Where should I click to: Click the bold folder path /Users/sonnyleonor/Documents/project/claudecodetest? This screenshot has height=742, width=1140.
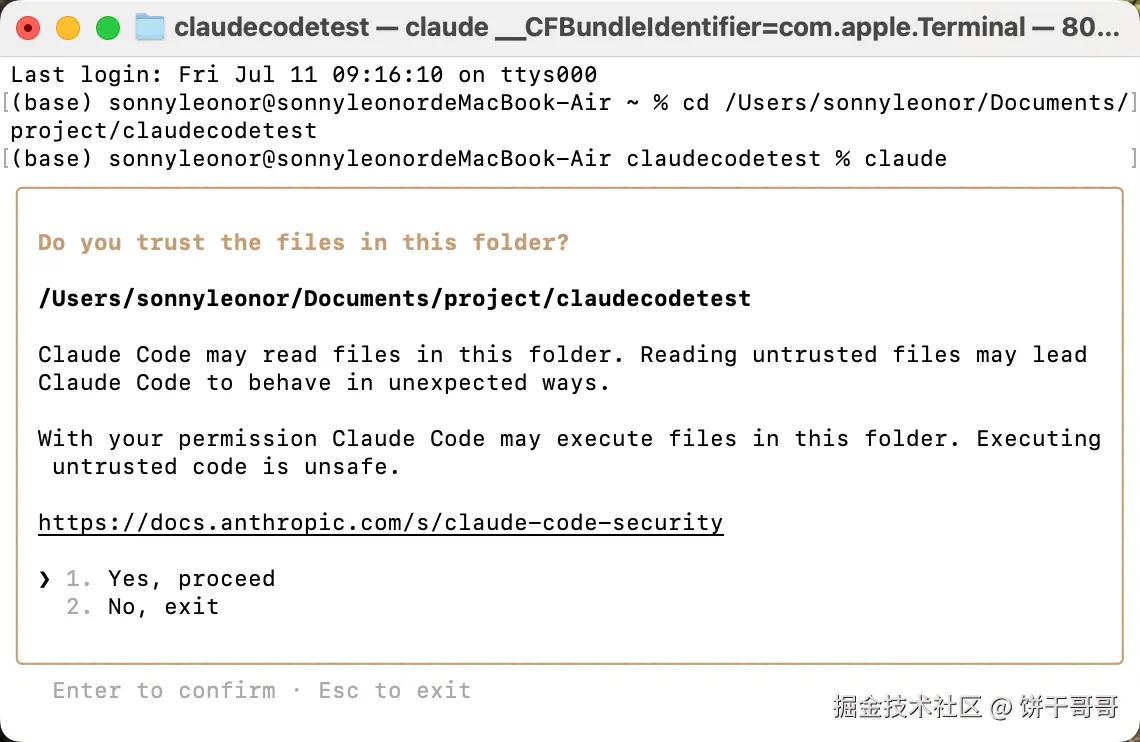394,299
